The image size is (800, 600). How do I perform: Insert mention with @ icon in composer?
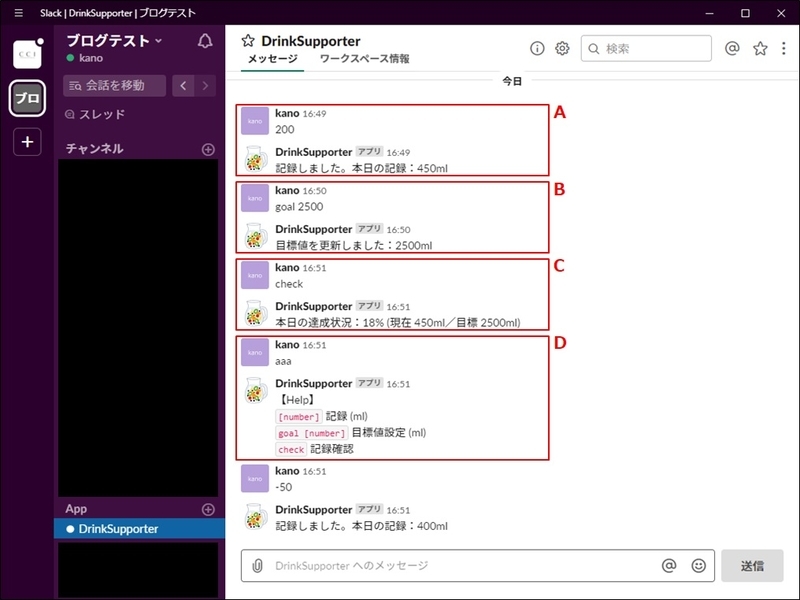click(x=669, y=565)
